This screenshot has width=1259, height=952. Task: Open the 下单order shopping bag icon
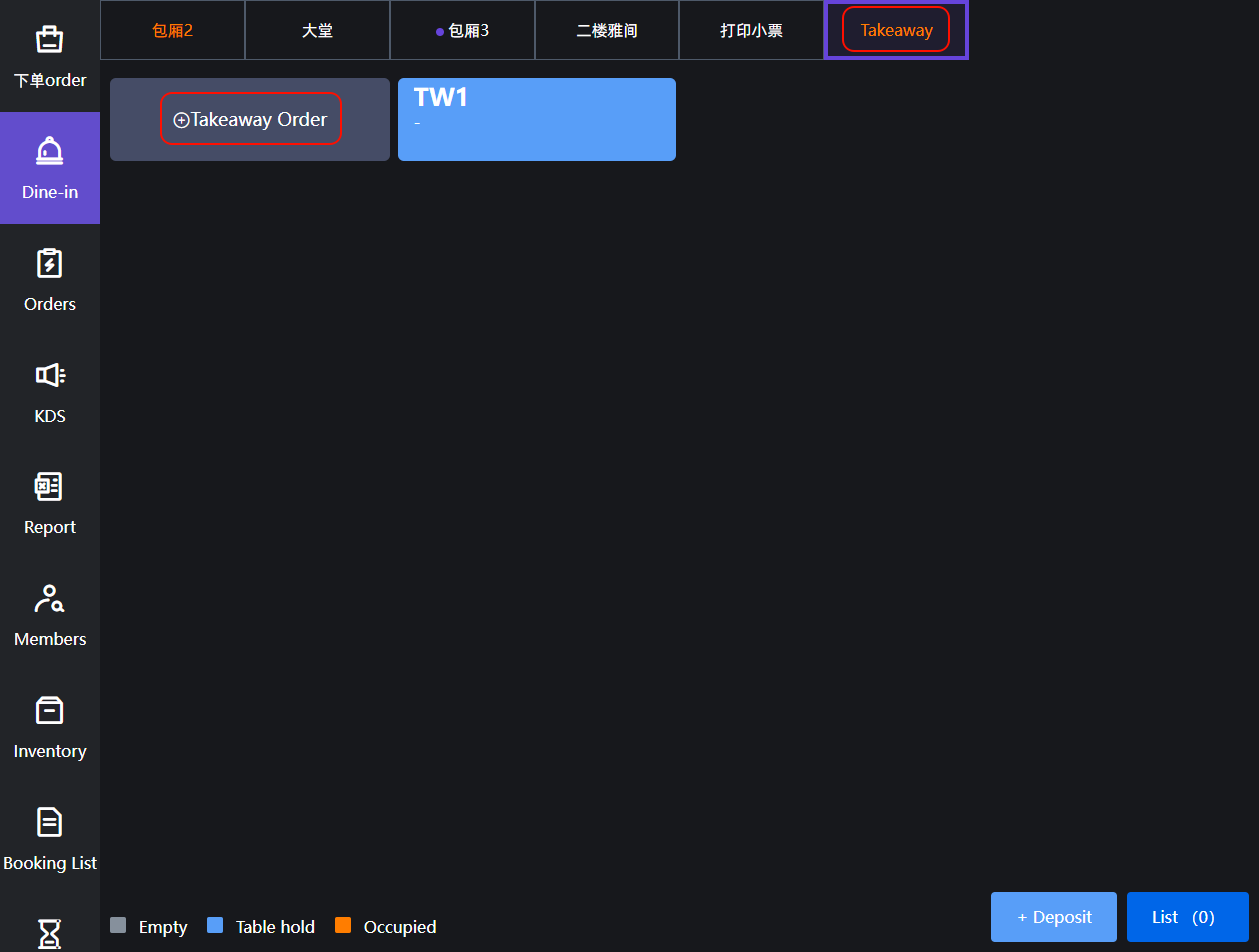click(x=49, y=40)
